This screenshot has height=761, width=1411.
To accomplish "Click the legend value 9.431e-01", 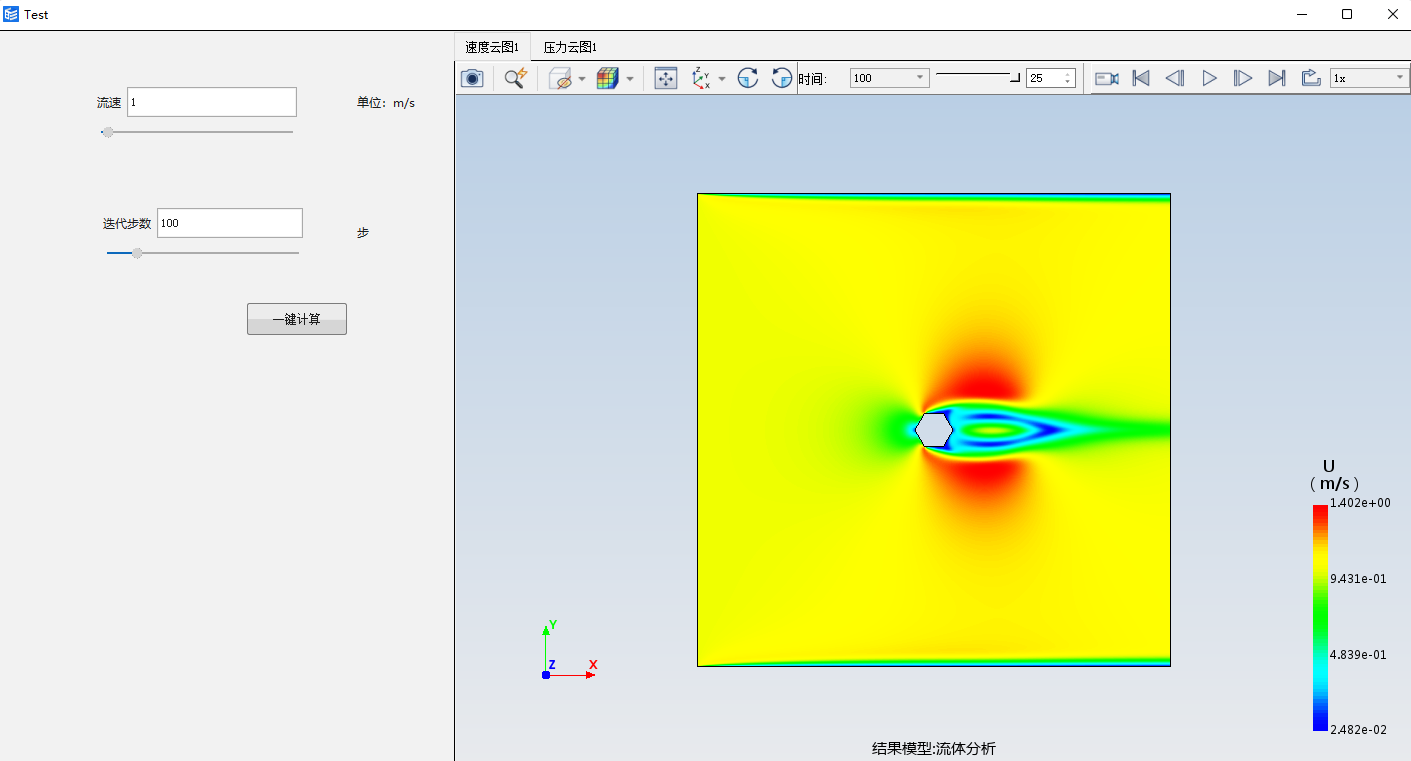I will pyautogui.click(x=1358, y=579).
